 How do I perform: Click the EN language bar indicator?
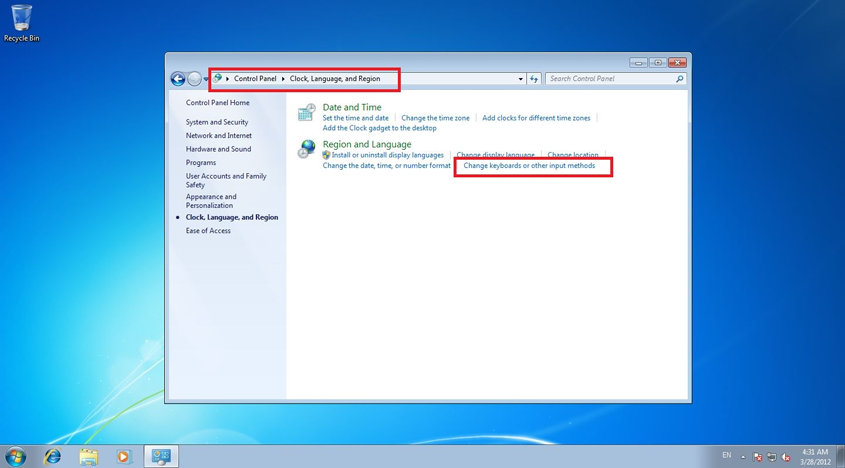726,456
